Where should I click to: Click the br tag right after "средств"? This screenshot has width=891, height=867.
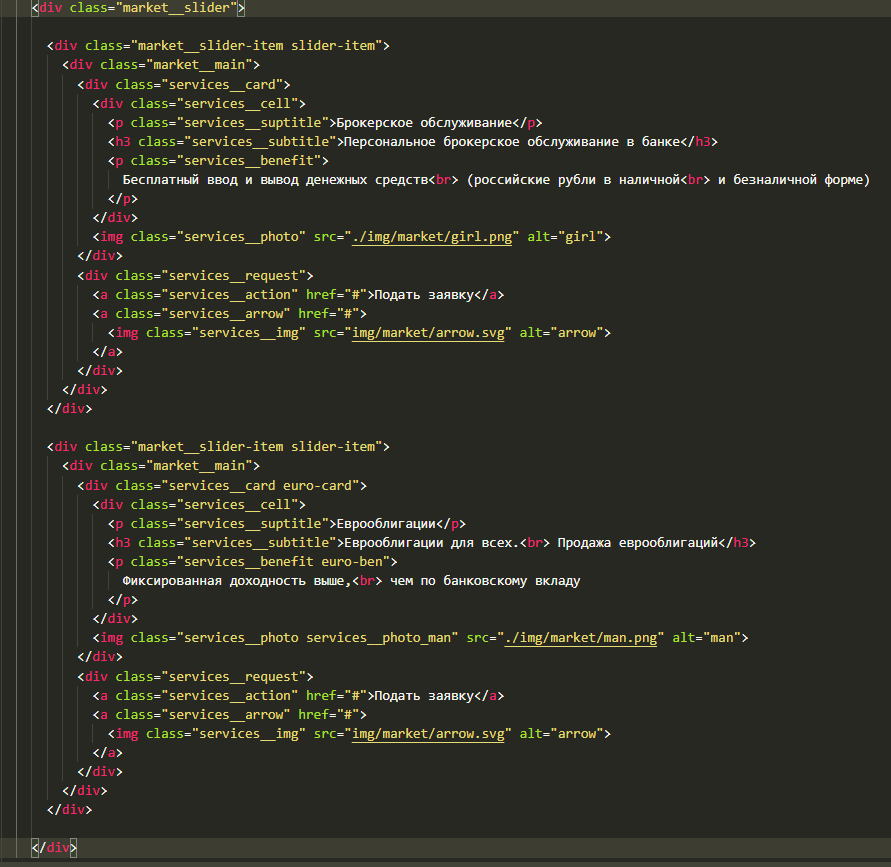[x=443, y=180]
